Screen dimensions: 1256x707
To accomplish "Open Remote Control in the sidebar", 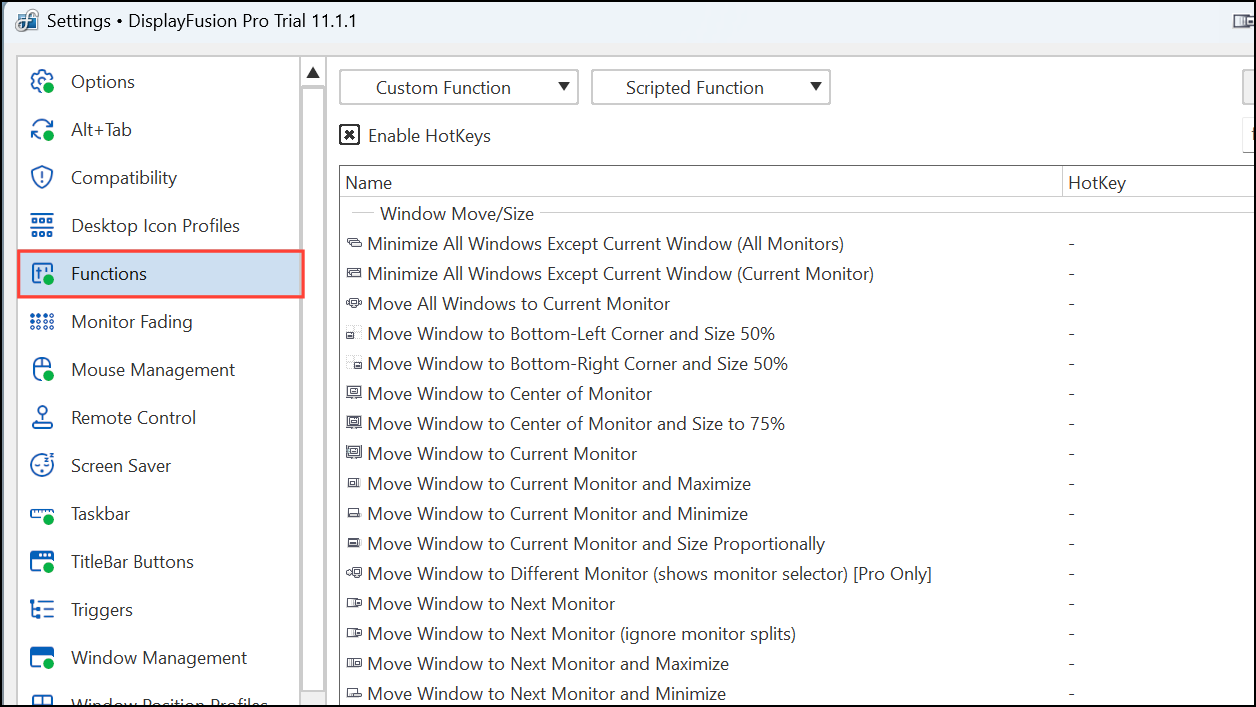I will click(134, 418).
